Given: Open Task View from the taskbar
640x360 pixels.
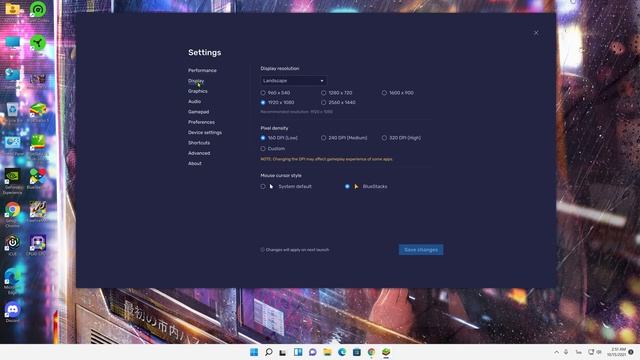Looking at the screenshot, I should [x=283, y=352].
